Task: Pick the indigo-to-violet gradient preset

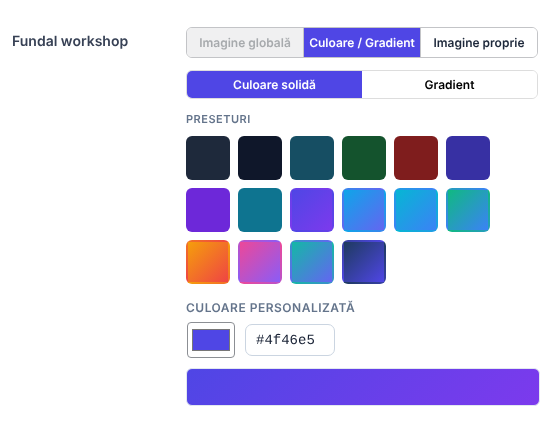Action: (312, 210)
